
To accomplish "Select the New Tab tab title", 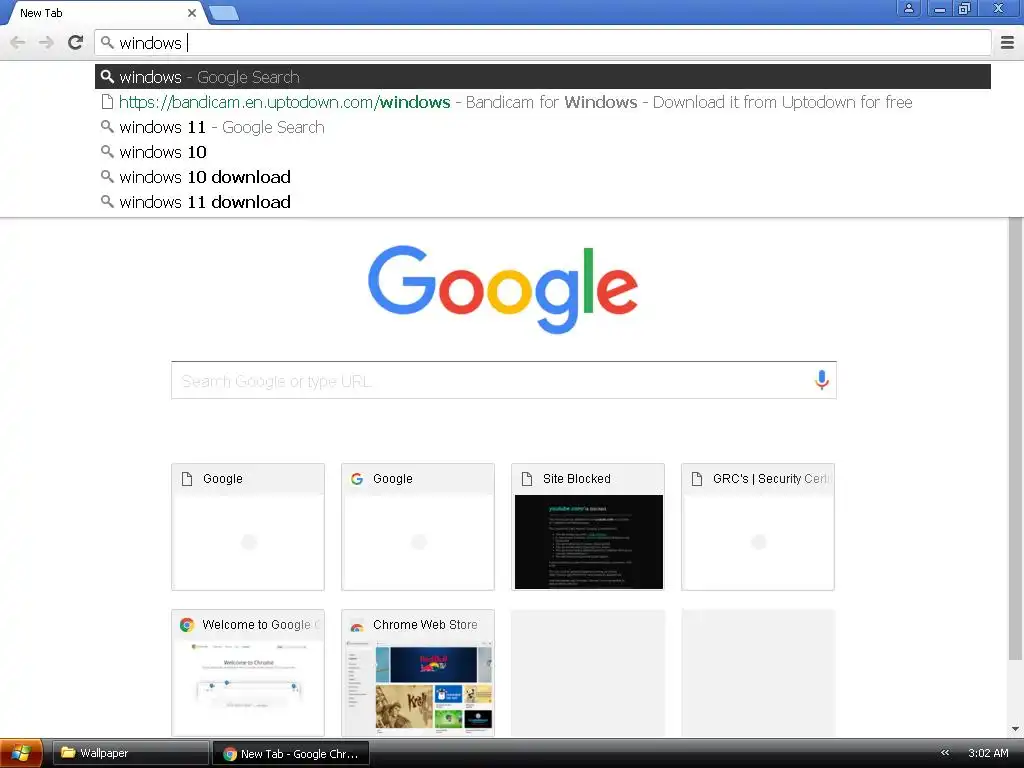I will tap(41, 13).
